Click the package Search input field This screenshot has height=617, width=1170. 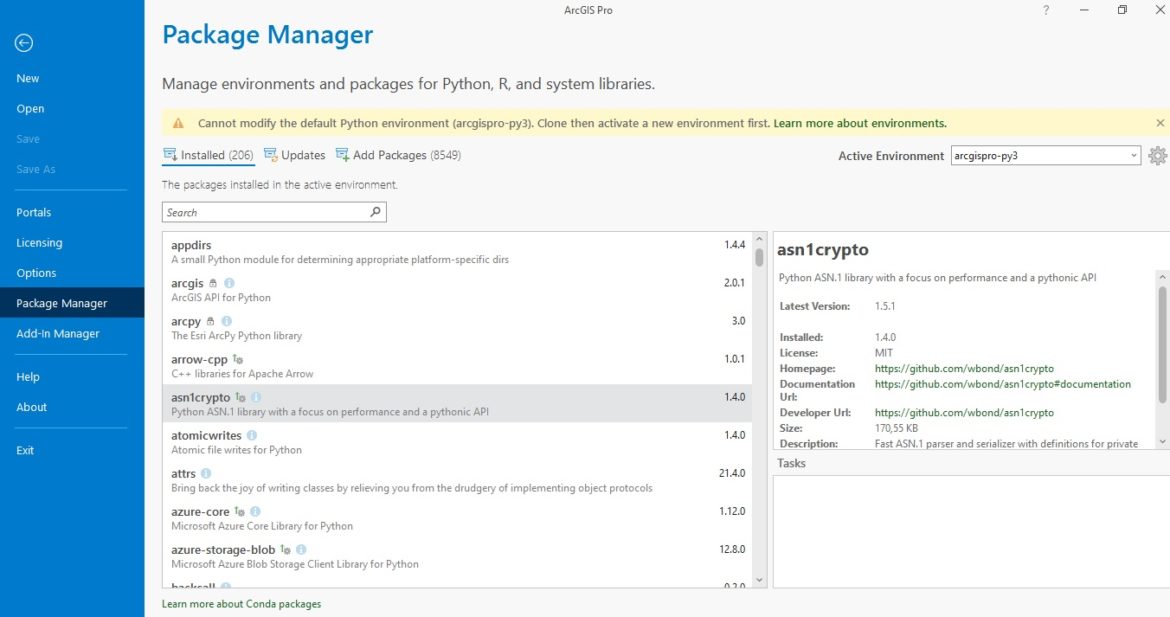pyautogui.click(x=274, y=212)
